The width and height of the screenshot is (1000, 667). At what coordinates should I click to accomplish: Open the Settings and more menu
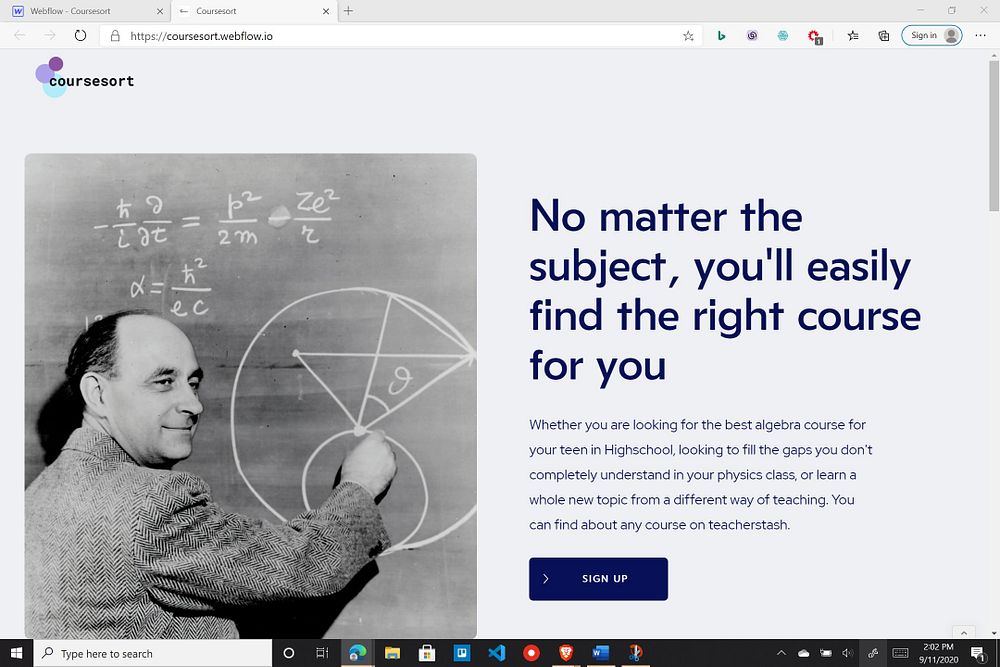980,36
